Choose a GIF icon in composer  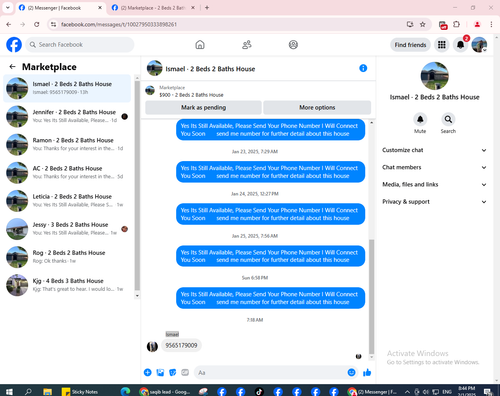(185, 372)
